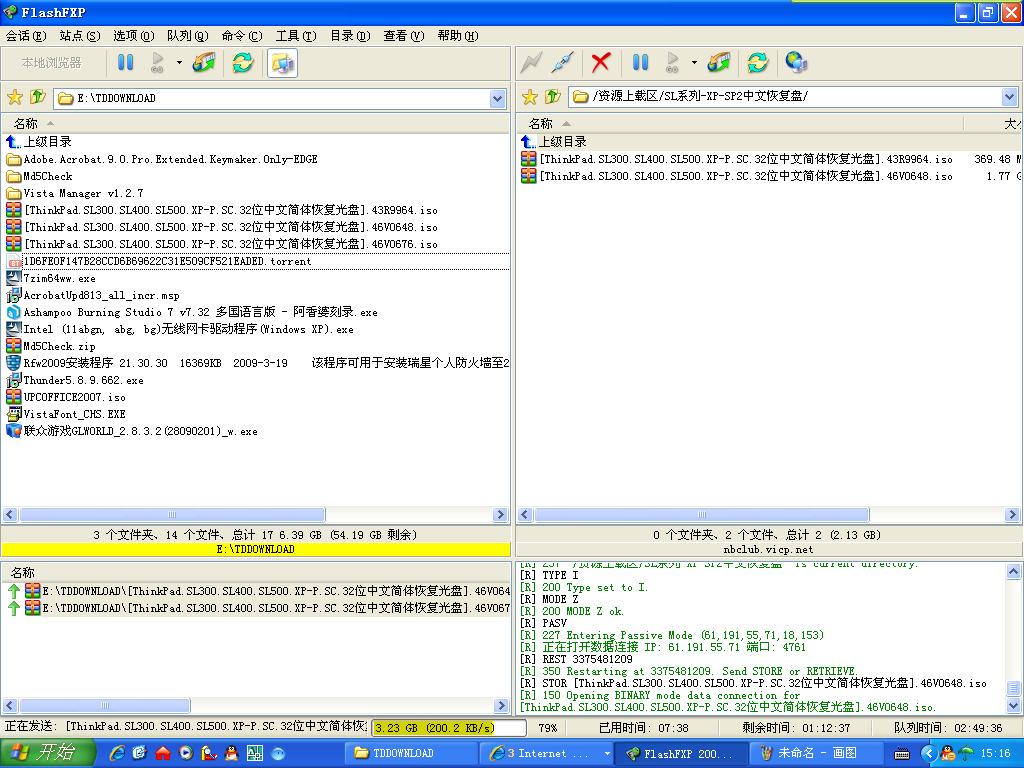Viewport: 1024px width, 768px height.
Task: Open the 目录 menu
Action: pyautogui.click(x=350, y=36)
